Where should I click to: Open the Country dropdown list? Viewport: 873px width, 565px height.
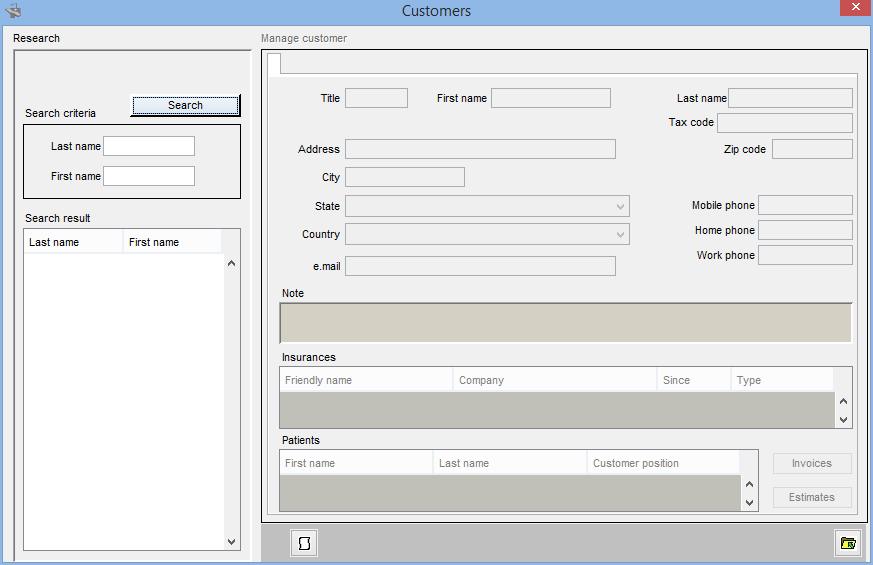[620, 234]
